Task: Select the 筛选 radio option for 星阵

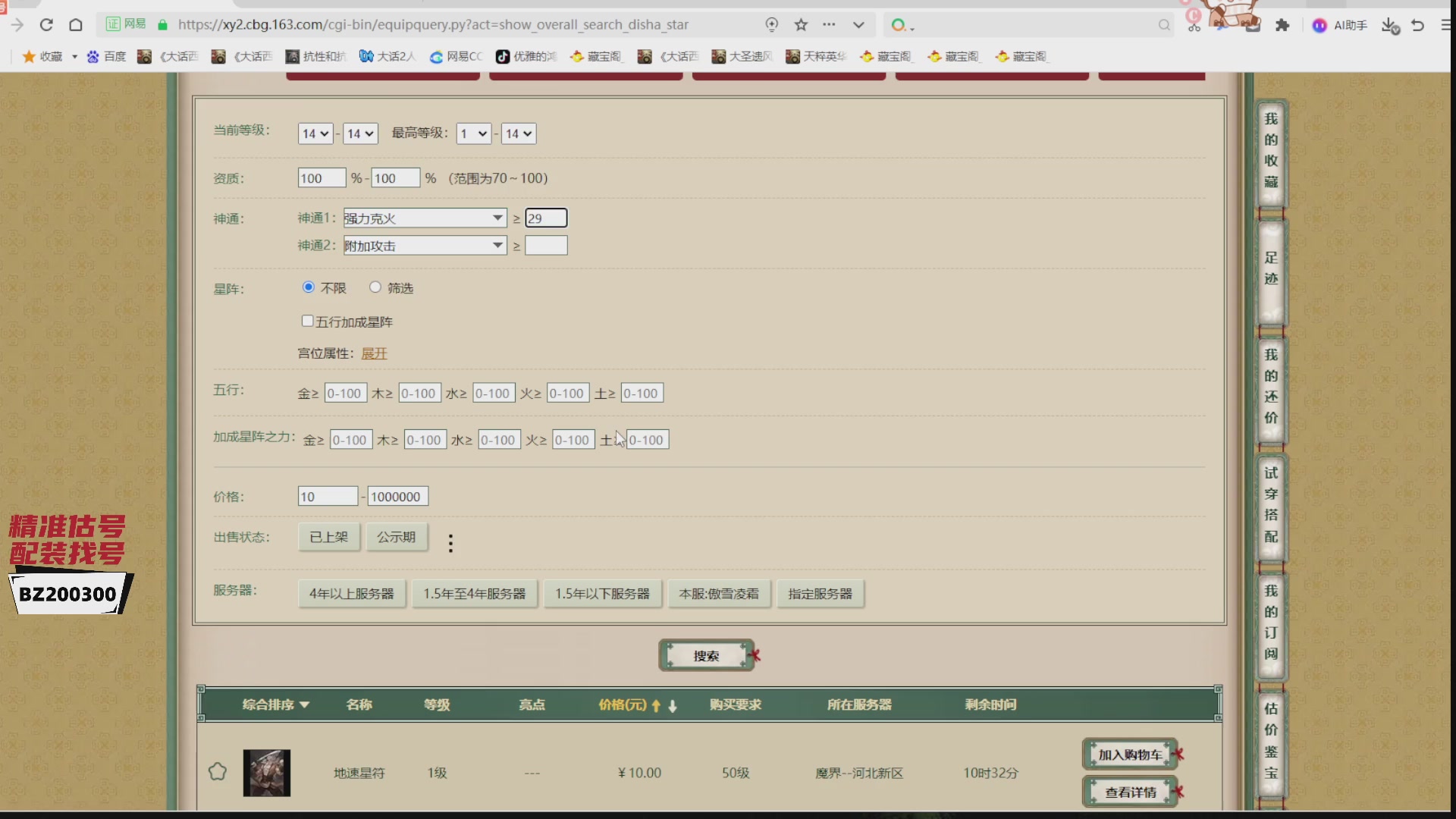Action: coord(375,287)
